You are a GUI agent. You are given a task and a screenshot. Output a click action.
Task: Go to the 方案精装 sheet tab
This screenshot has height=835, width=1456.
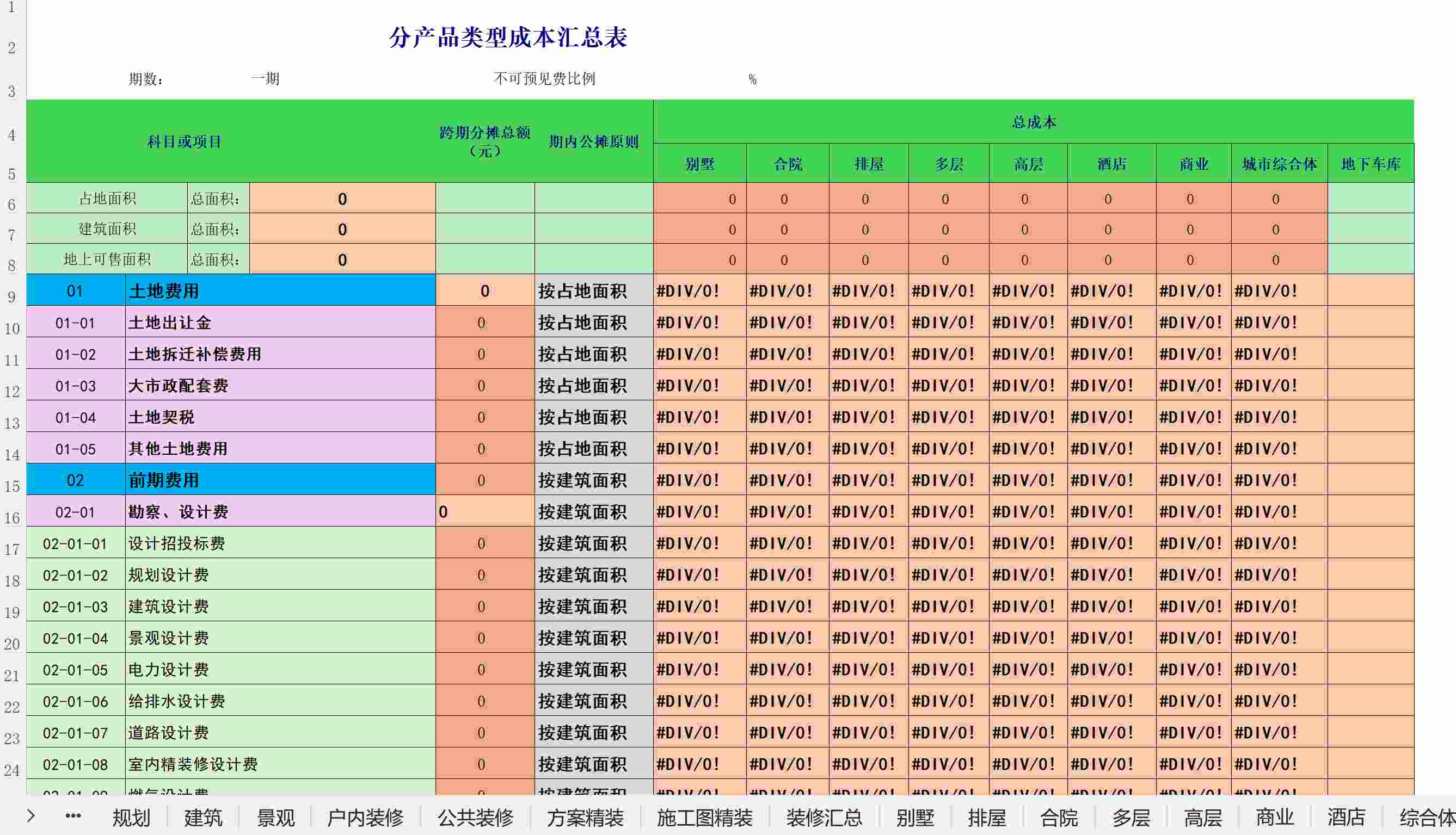pos(585,817)
